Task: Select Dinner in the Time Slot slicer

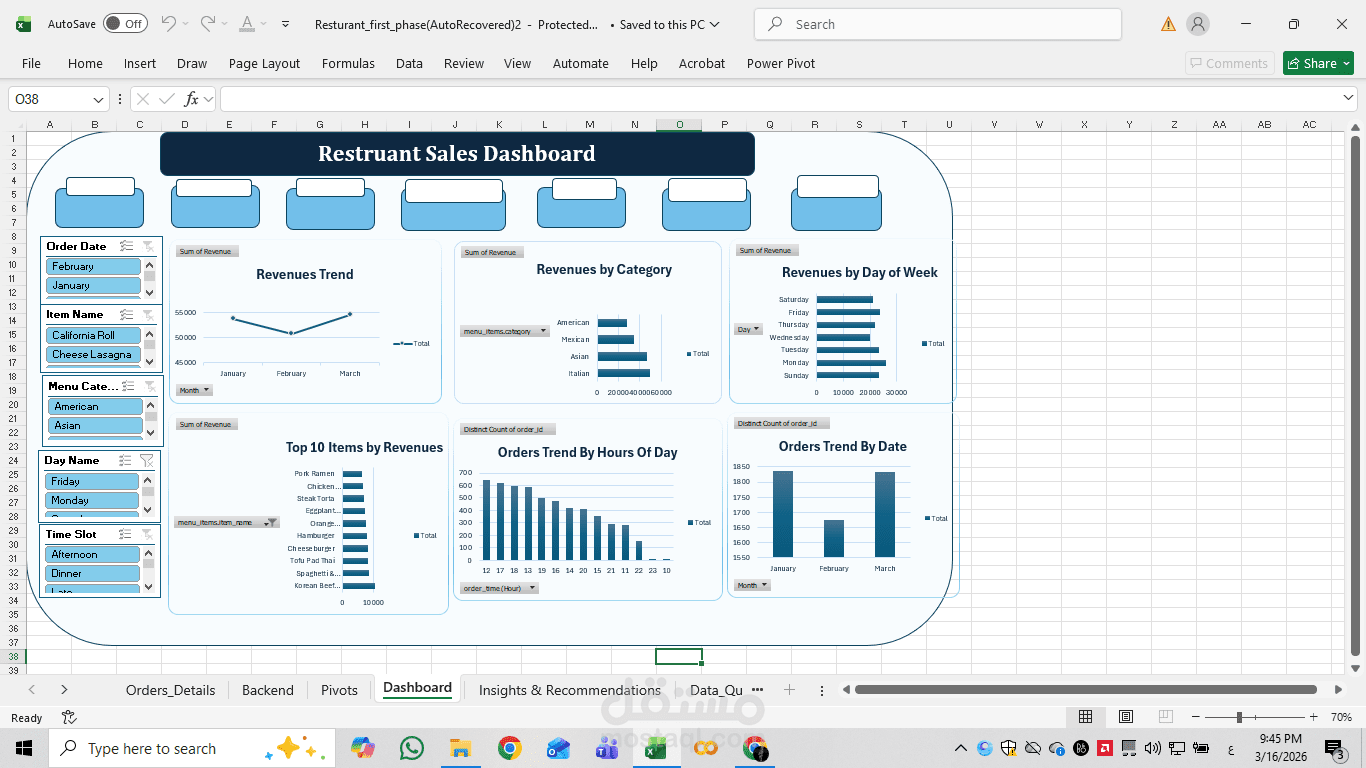Action: (x=91, y=573)
